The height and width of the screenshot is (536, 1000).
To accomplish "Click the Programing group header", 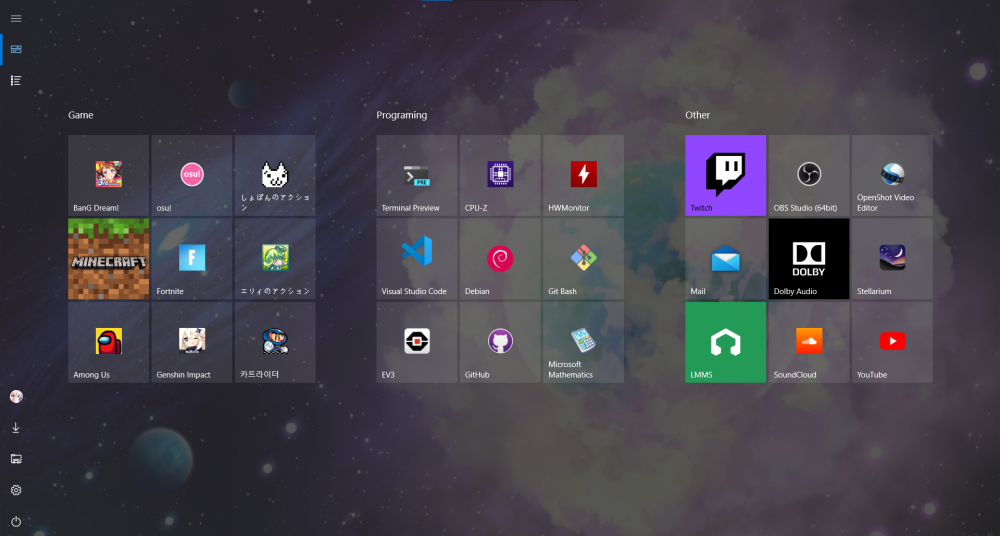I will tap(402, 115).
